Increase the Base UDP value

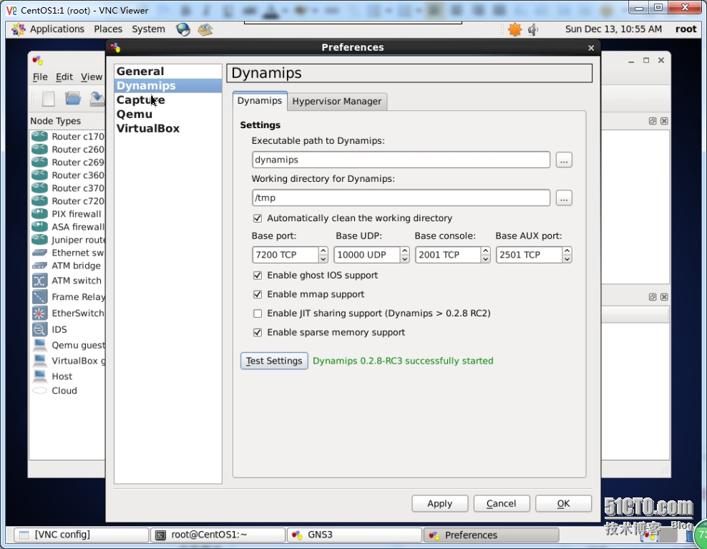[x=404, y=251]
